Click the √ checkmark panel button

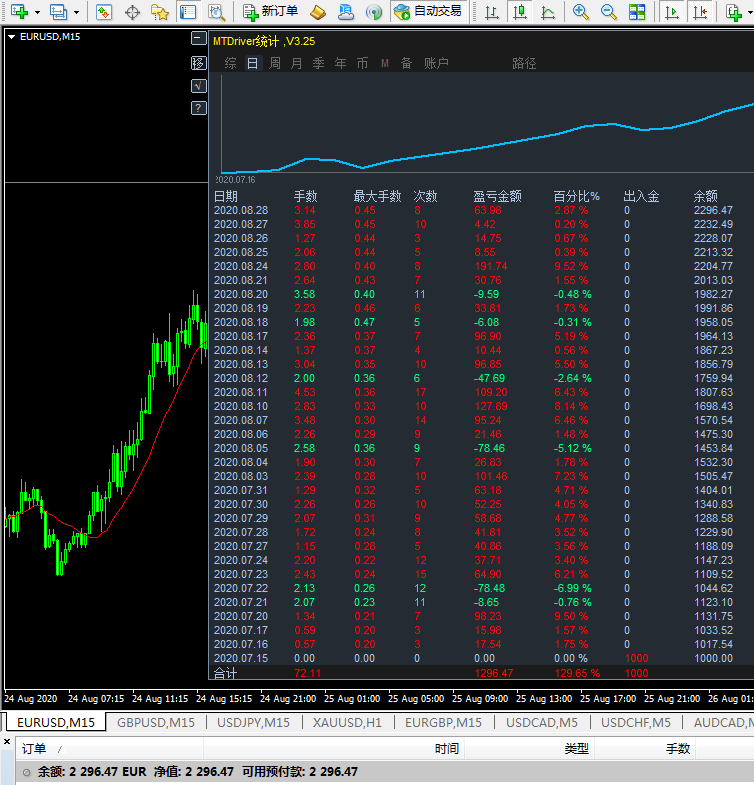[x=199, y=86]
